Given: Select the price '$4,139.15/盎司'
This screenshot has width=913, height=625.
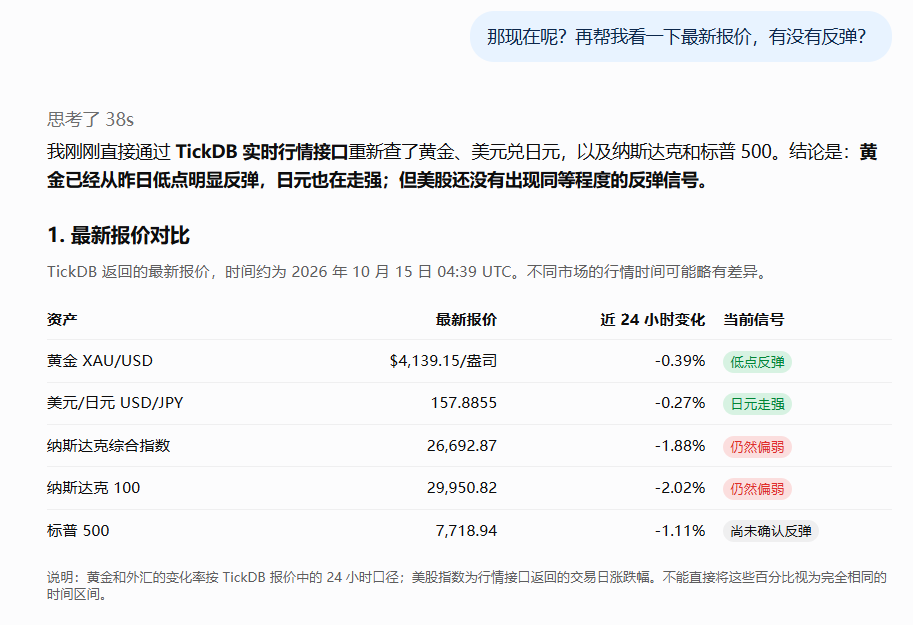Looking at the screenshot, I should click(x=443, y=361).
